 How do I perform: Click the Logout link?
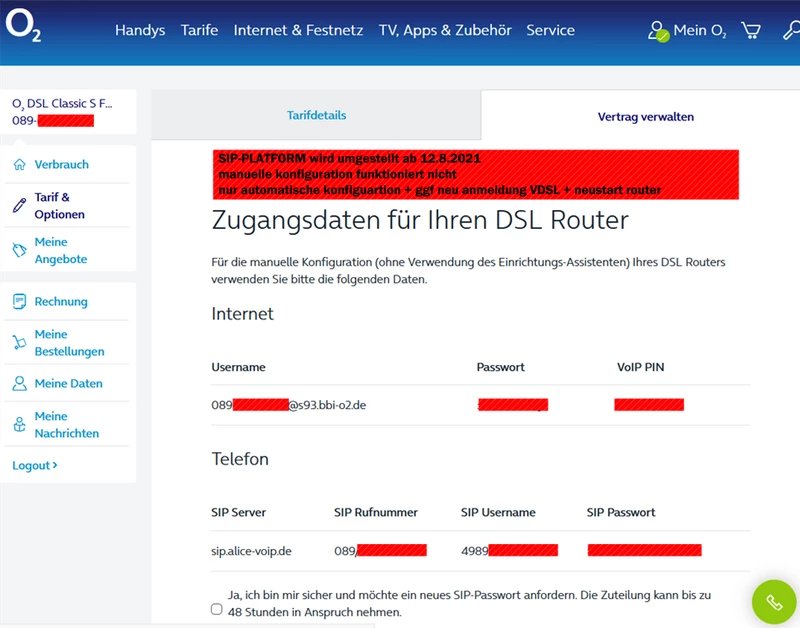35,465
